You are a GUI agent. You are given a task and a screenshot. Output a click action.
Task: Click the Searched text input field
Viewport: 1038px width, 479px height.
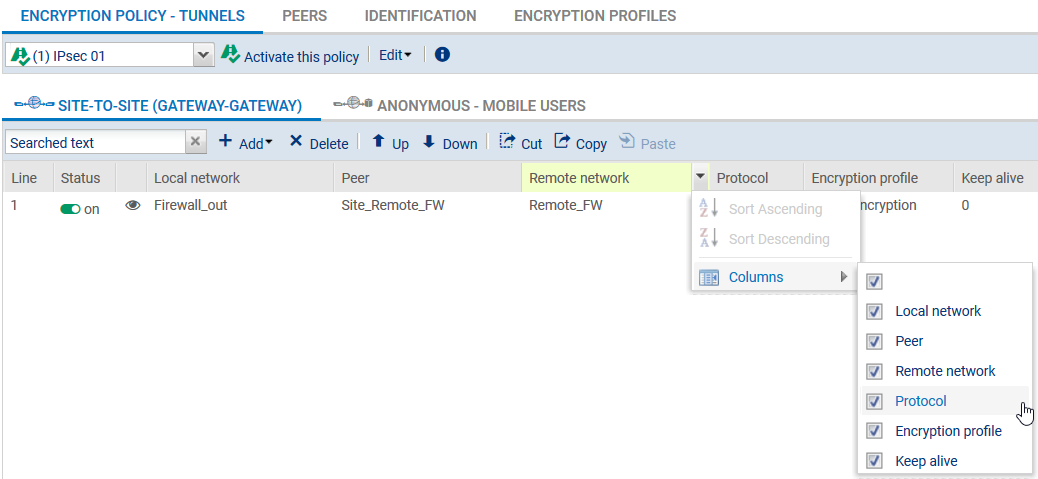click(95, 143)
